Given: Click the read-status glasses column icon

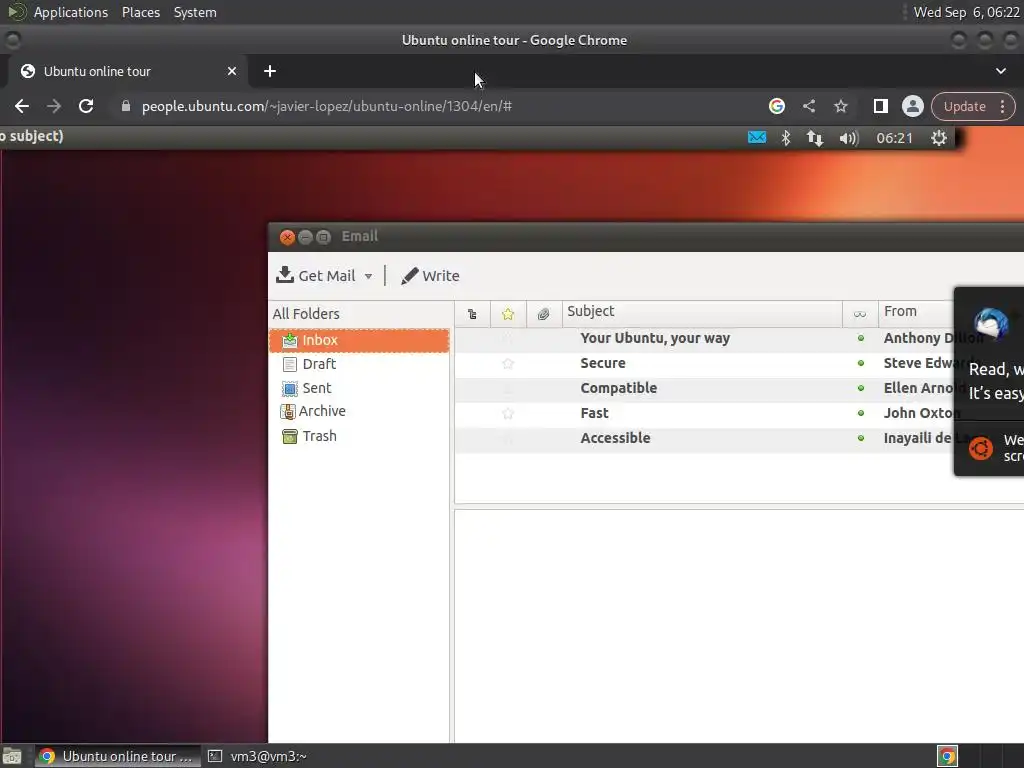Looking at the screenshot, I should click(x=859, y=314).
